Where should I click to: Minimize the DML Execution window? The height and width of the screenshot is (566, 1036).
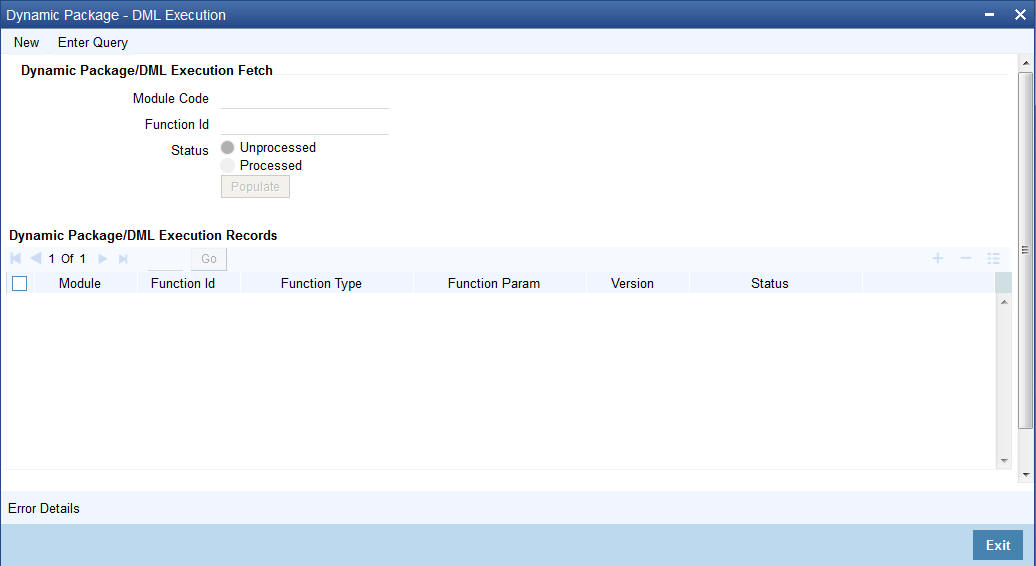990,15
